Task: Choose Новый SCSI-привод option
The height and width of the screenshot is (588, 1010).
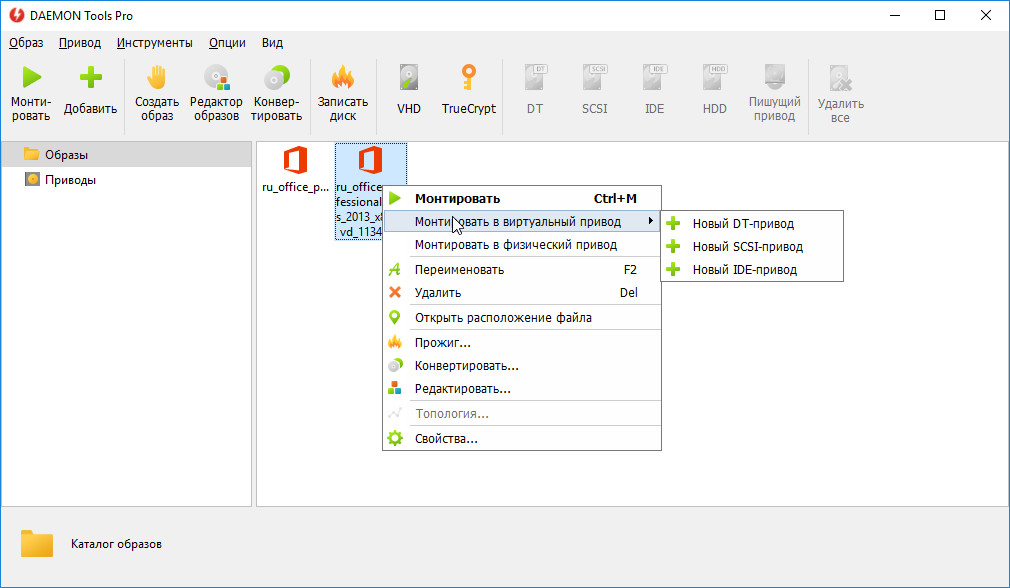Action: [747, 246]
